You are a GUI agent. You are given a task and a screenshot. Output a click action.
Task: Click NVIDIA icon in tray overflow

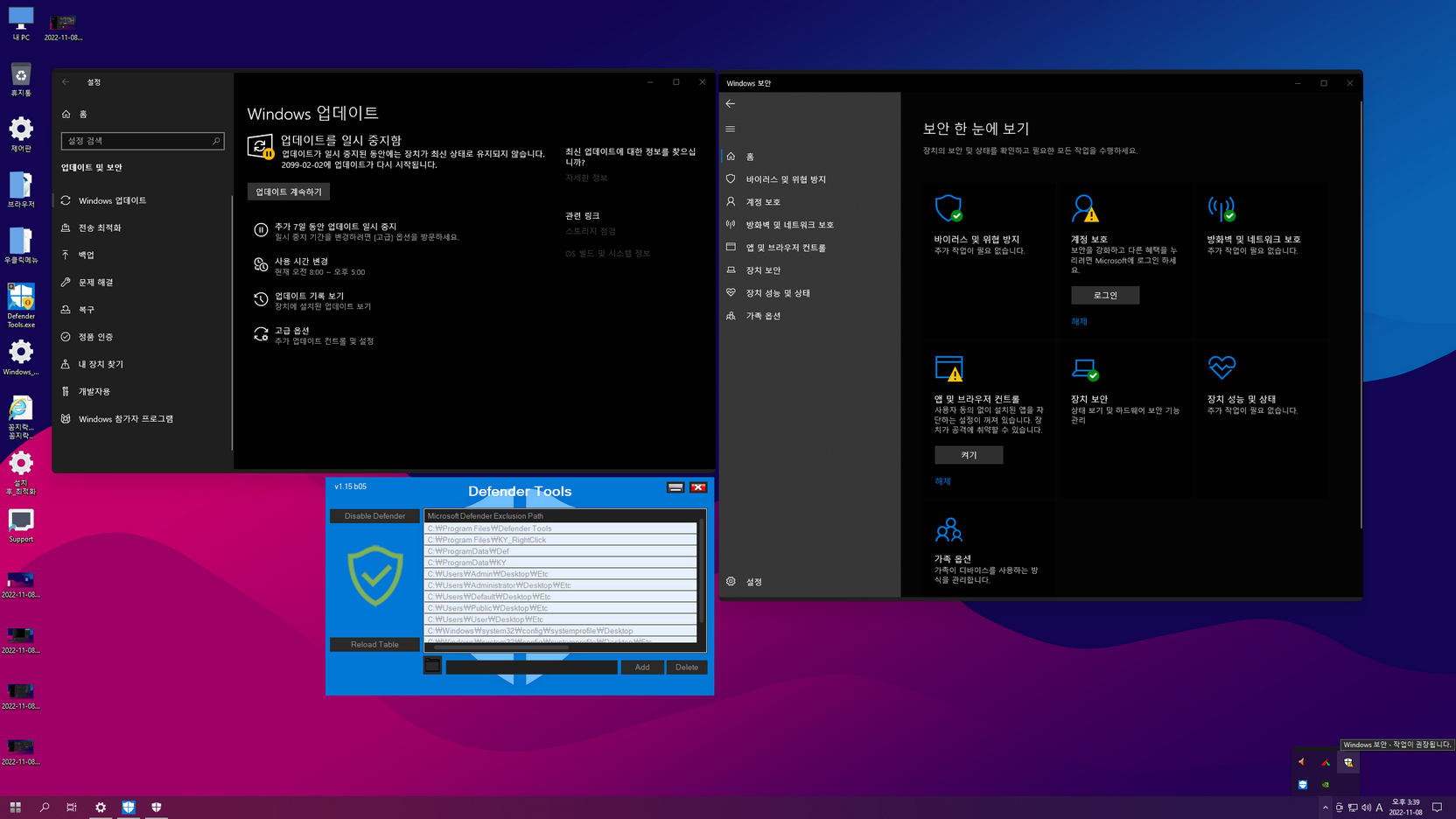pos(1326,785)
